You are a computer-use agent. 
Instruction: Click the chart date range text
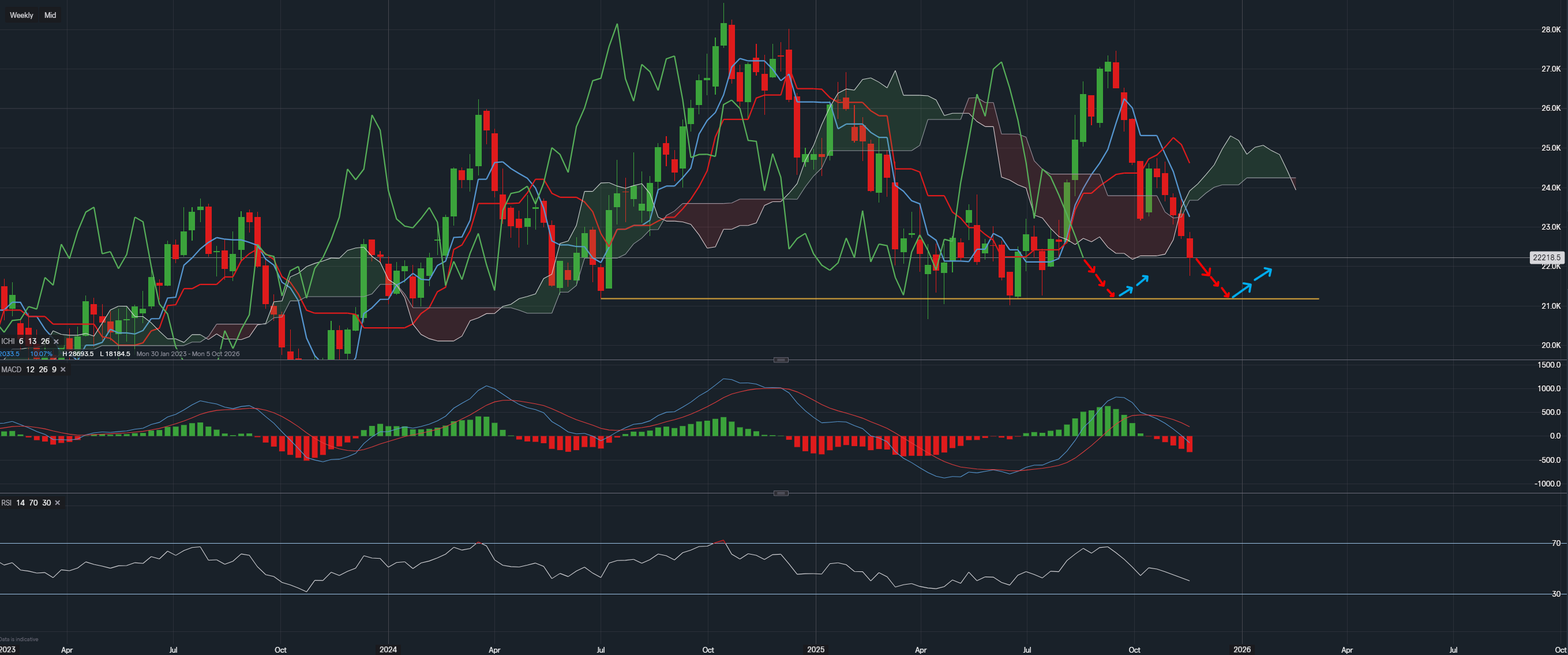(187, 354)
